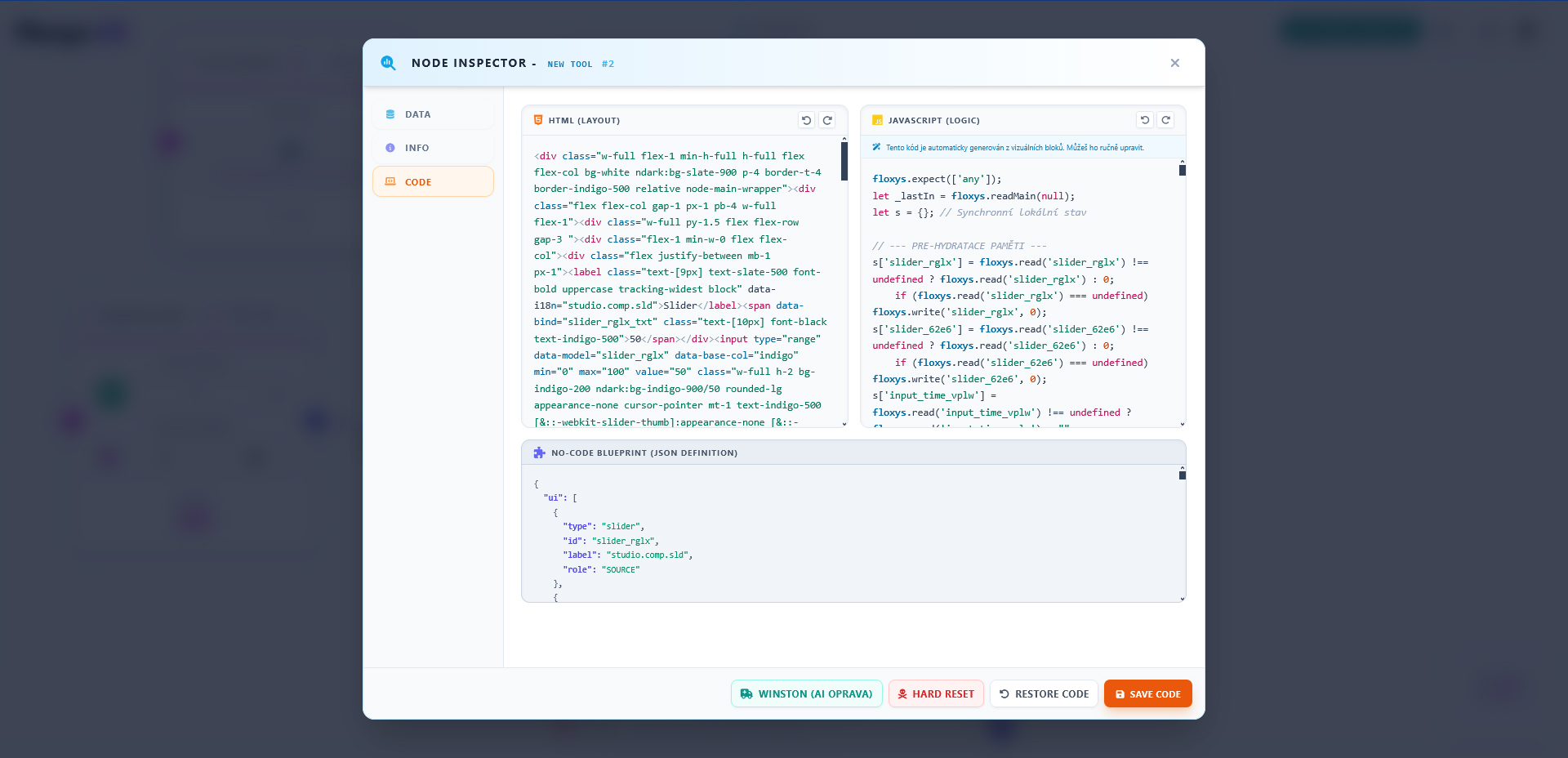This screenshot has height=758, width=1568.
Task: Open the DATA tab in sidebar
Action: click(x=433, y=114)
